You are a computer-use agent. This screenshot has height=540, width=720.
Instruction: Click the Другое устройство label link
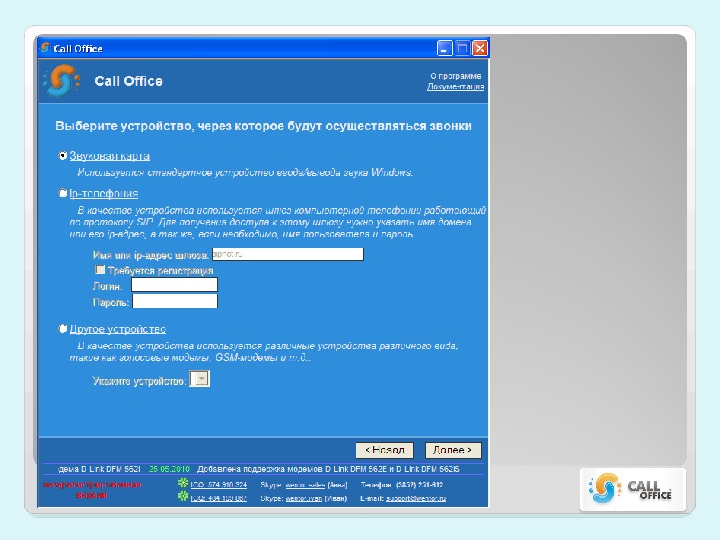tap(118, 329)
